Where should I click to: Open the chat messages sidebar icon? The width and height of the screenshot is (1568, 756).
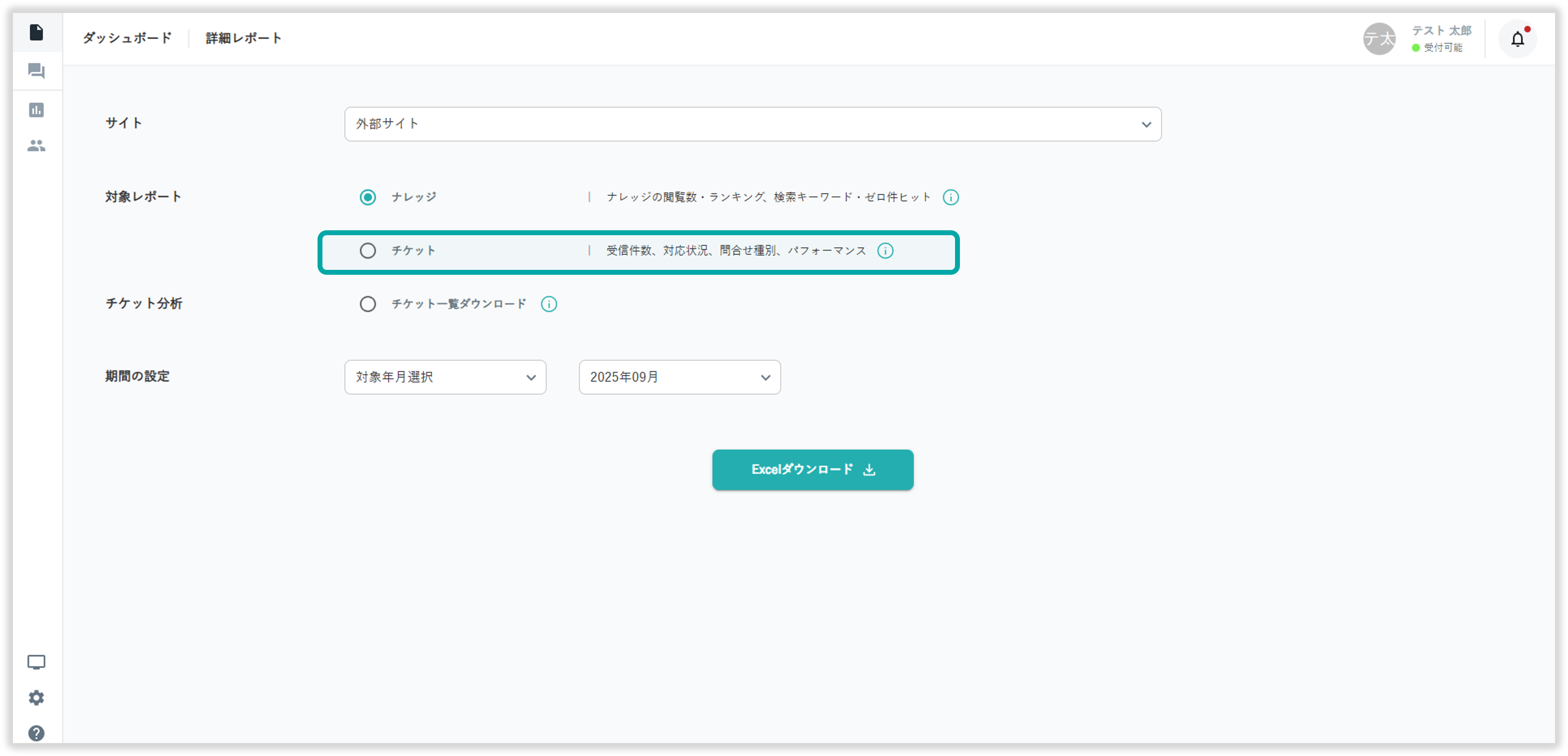(36, 71)
